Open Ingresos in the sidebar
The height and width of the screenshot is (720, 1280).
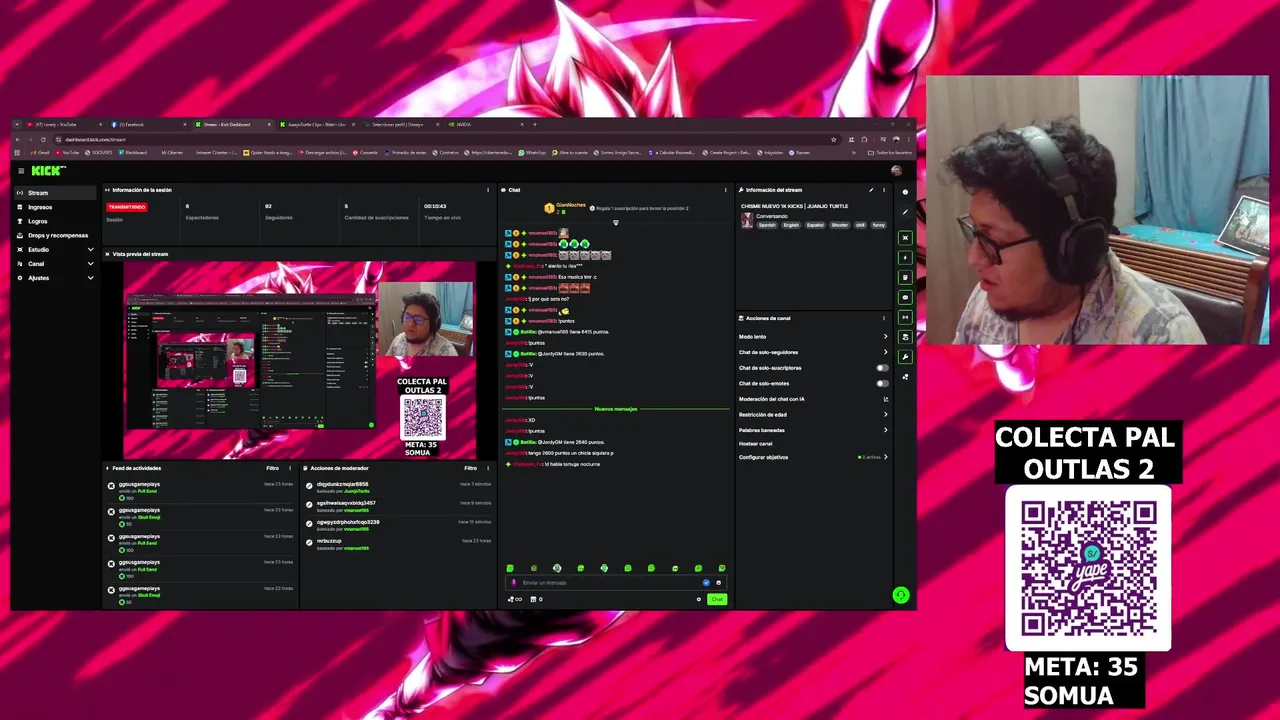(x=55, y=207)
